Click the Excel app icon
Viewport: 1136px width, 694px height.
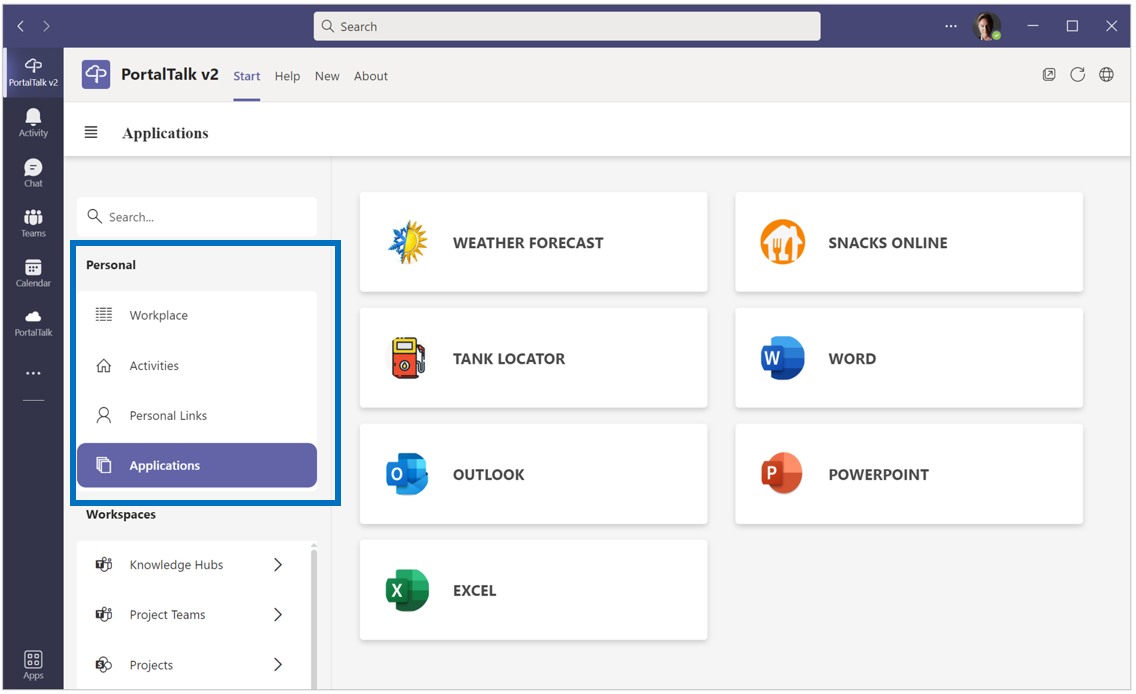click(x=407, y=590)
